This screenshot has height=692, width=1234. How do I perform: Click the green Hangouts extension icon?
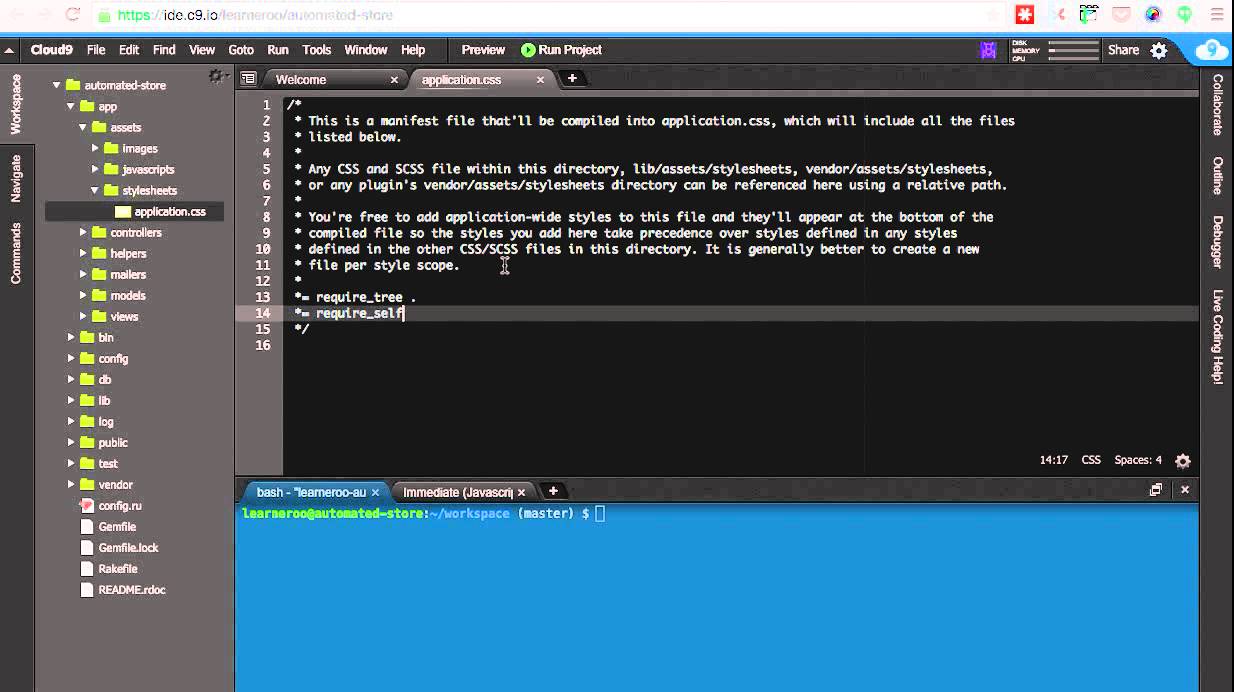[x=1185, y=15]
